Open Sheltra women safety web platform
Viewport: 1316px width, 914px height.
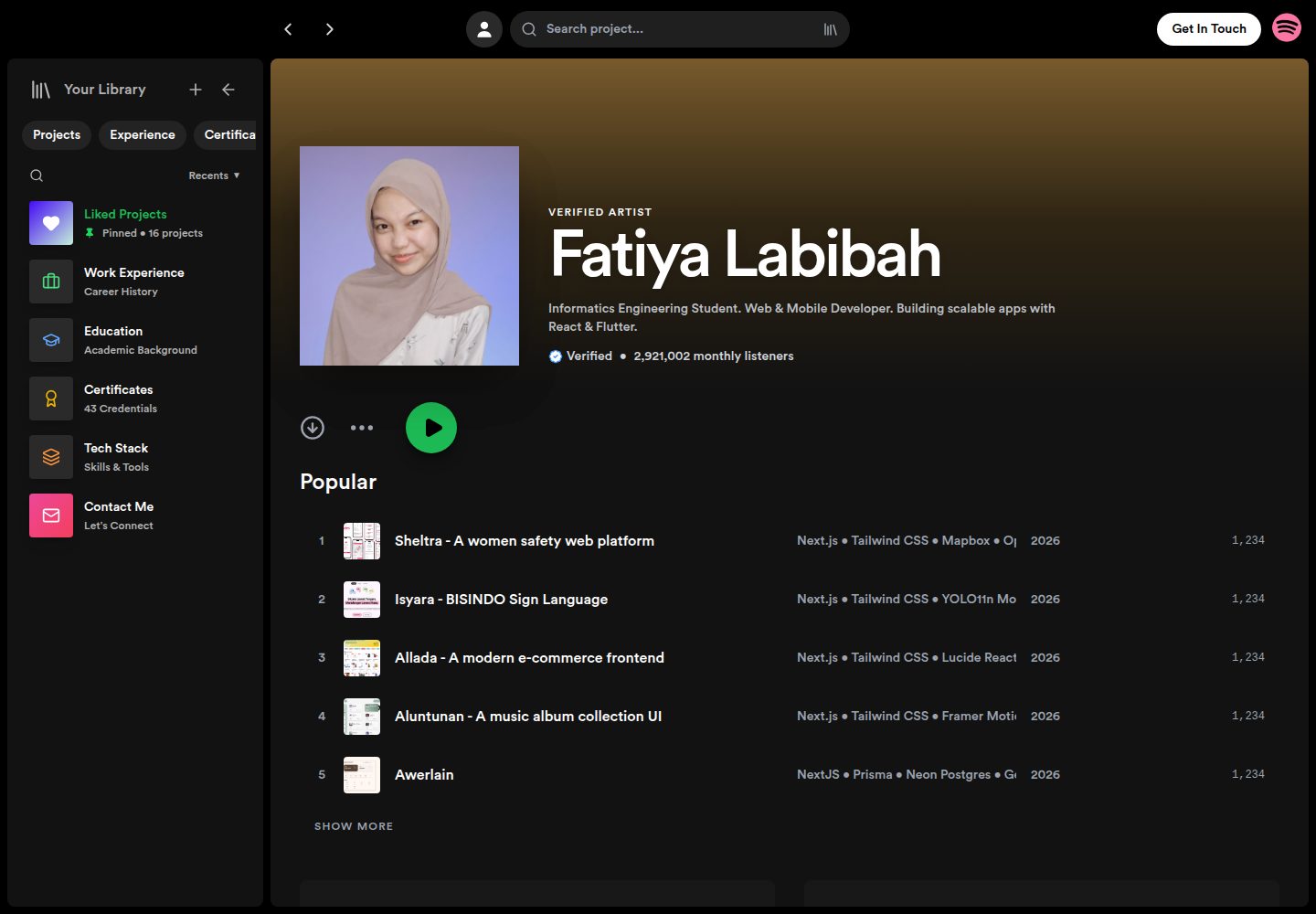coord(790,541)
